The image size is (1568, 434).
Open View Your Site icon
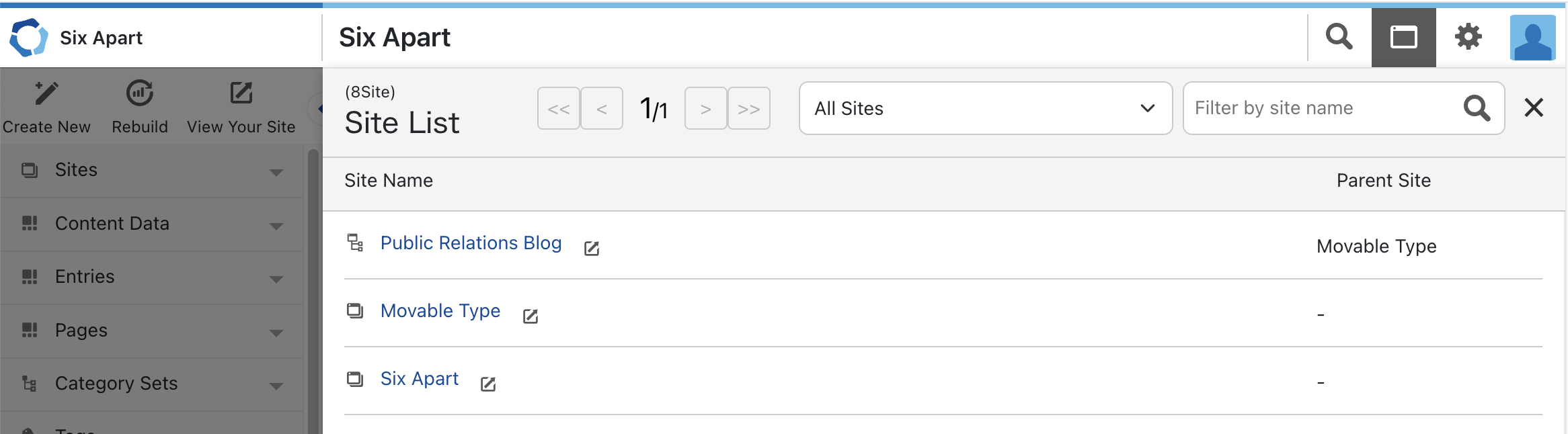coord(241,93)
